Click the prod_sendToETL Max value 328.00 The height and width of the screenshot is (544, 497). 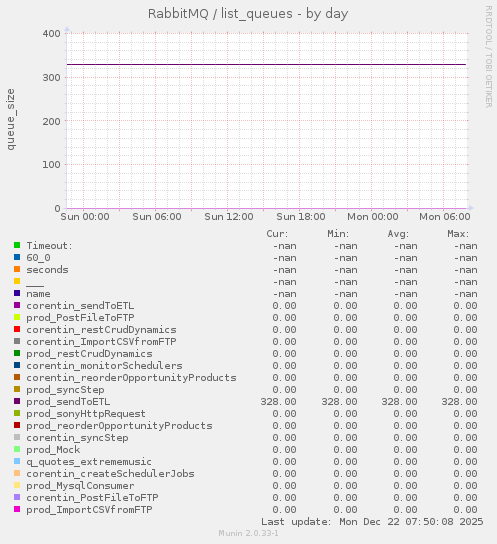(x=460, y=401)
